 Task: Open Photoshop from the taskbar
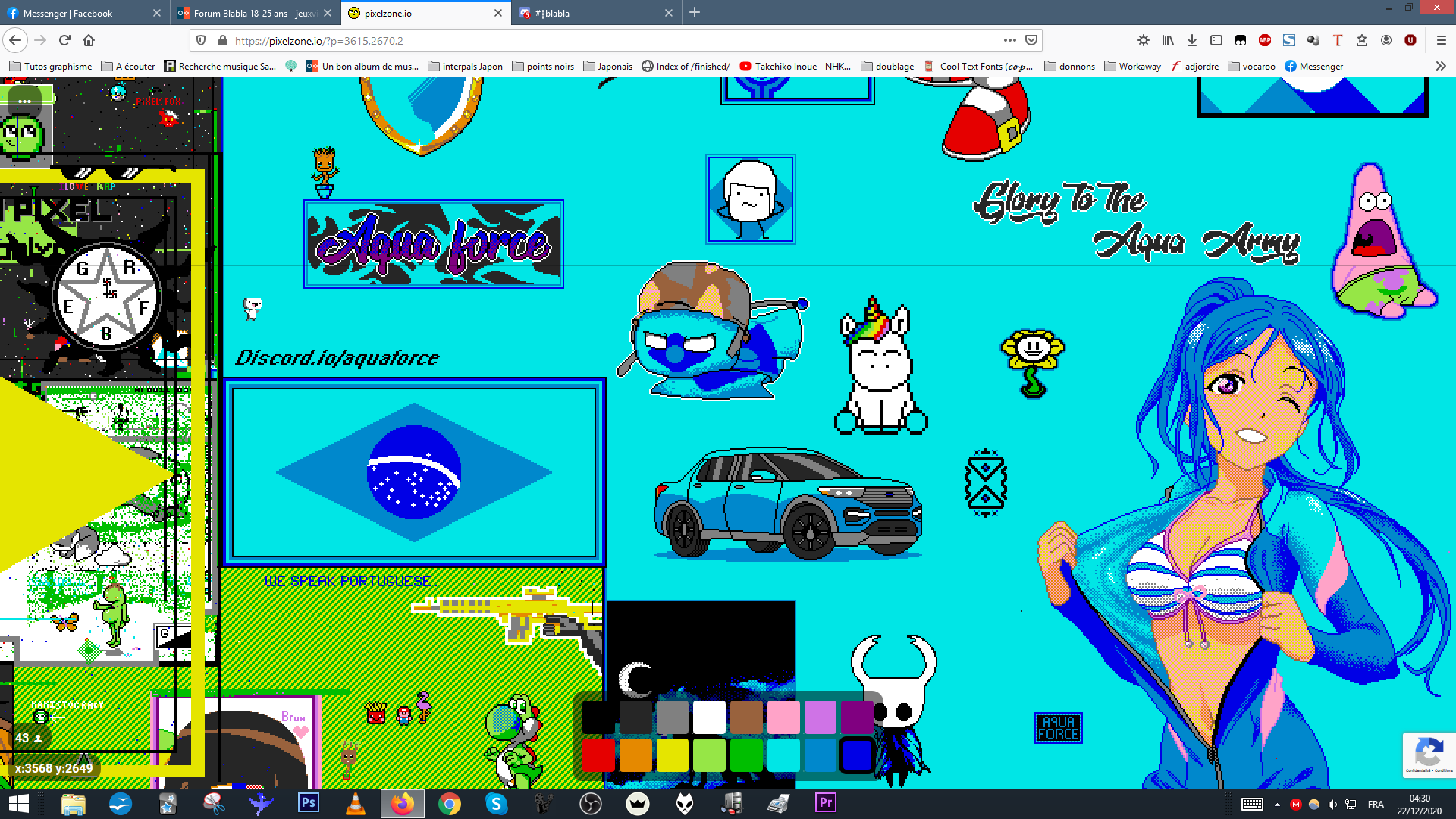coord(309,802)
